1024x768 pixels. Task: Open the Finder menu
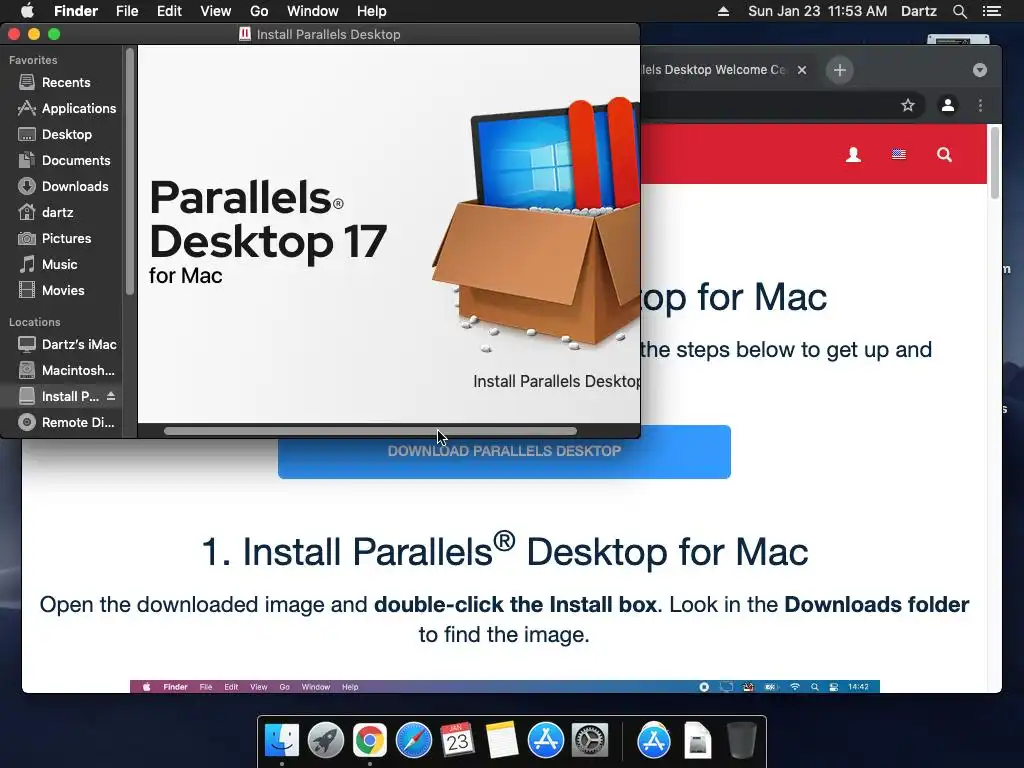tap(76, 11)
